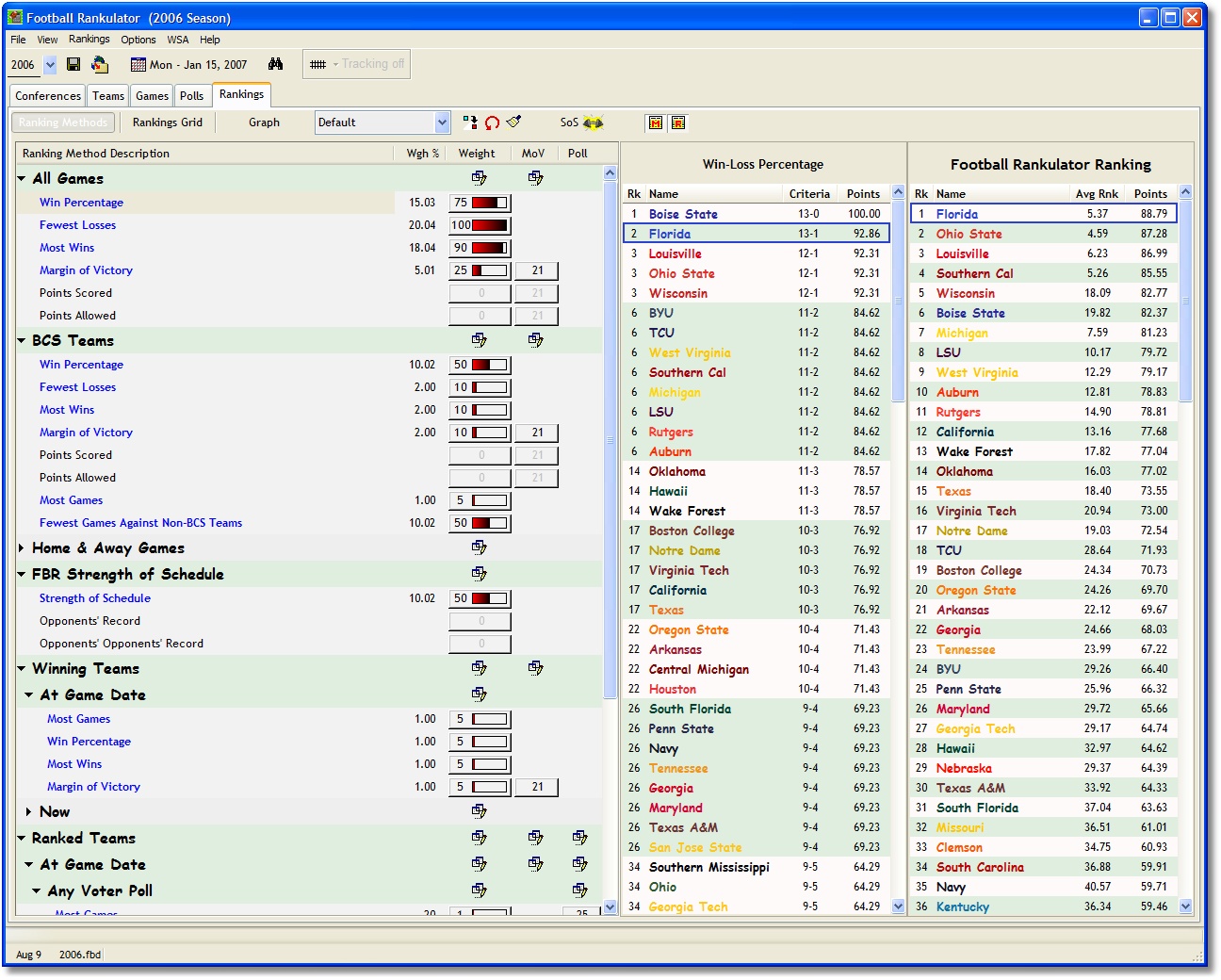Click the MoV edit icon in BCS Teams row
The width and height of the screenshot is (1221, 980).
(535, 340)
